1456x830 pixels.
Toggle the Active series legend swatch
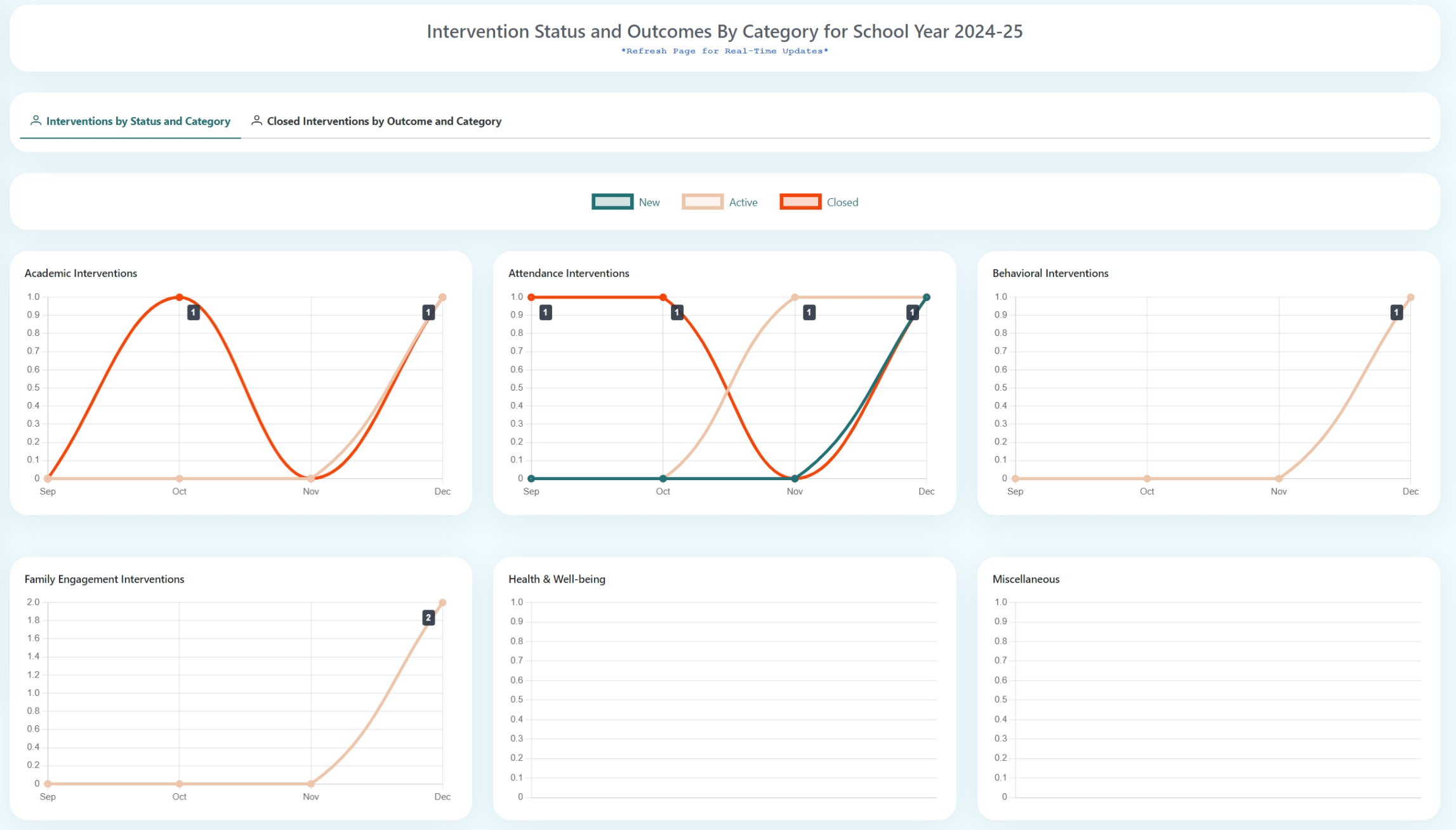(702, 202)
